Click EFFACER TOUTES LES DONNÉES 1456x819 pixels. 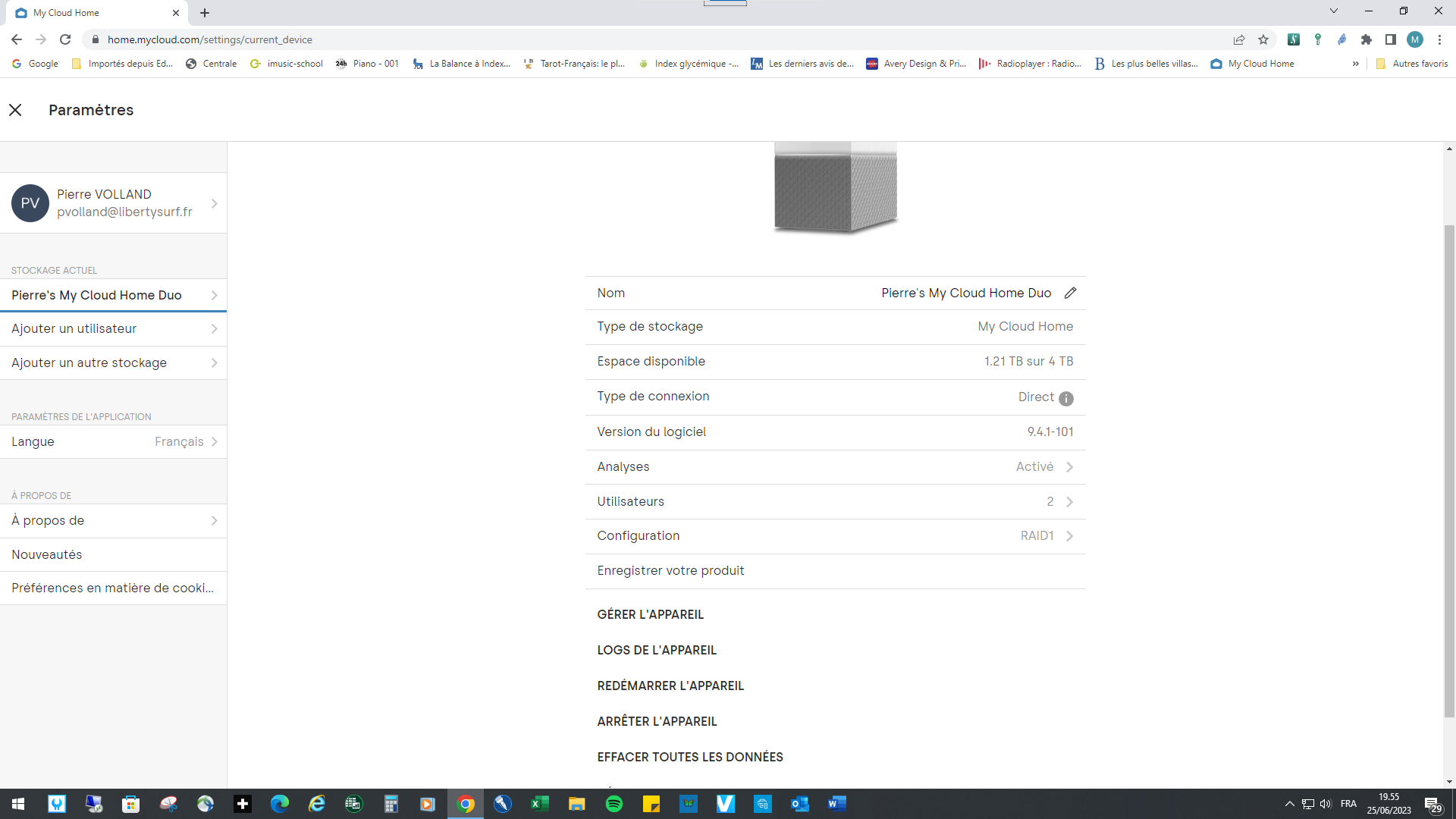689,758
